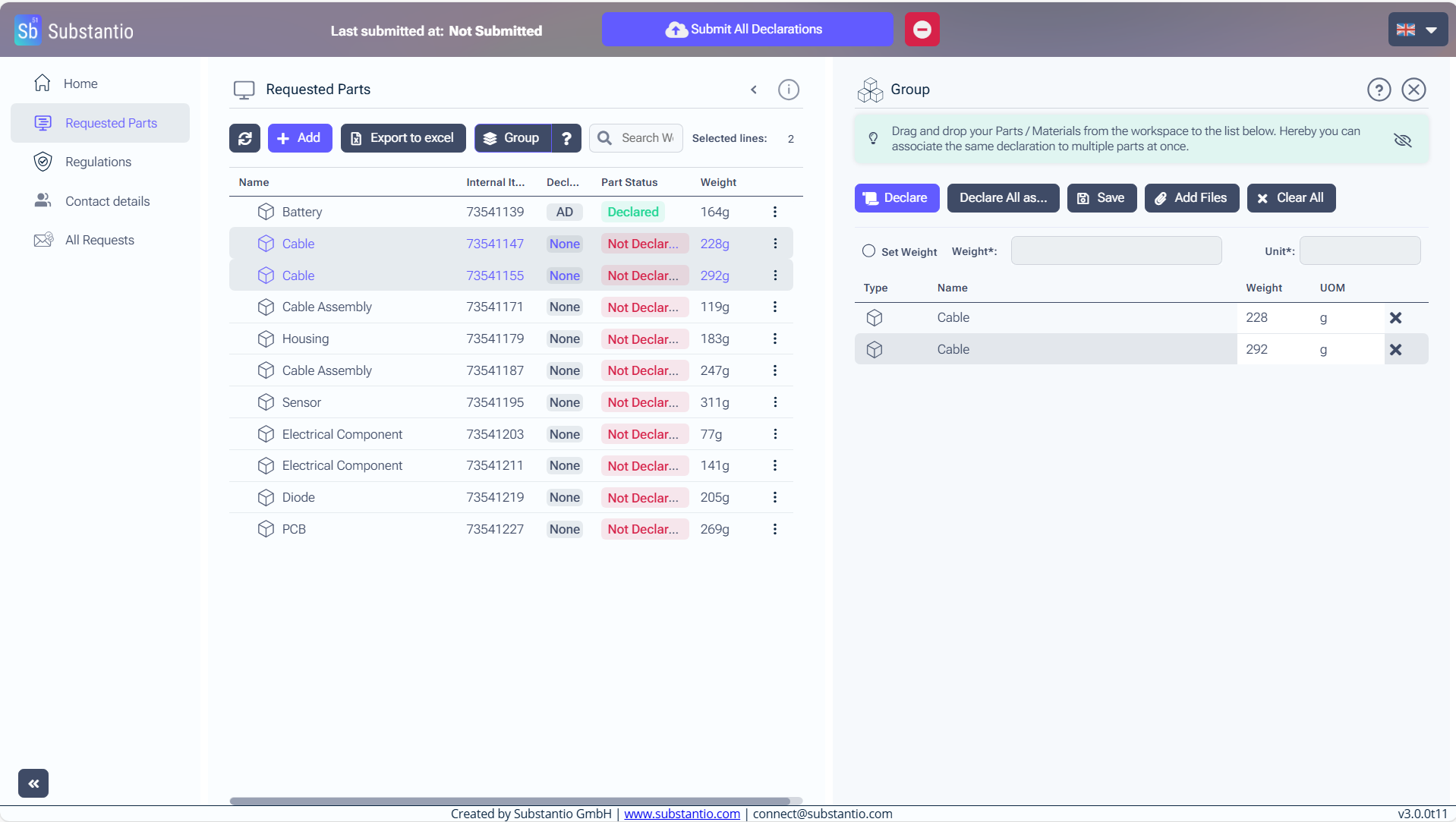Select the Housing part row
Viewport: 1456px width, 822px height.
305,339
